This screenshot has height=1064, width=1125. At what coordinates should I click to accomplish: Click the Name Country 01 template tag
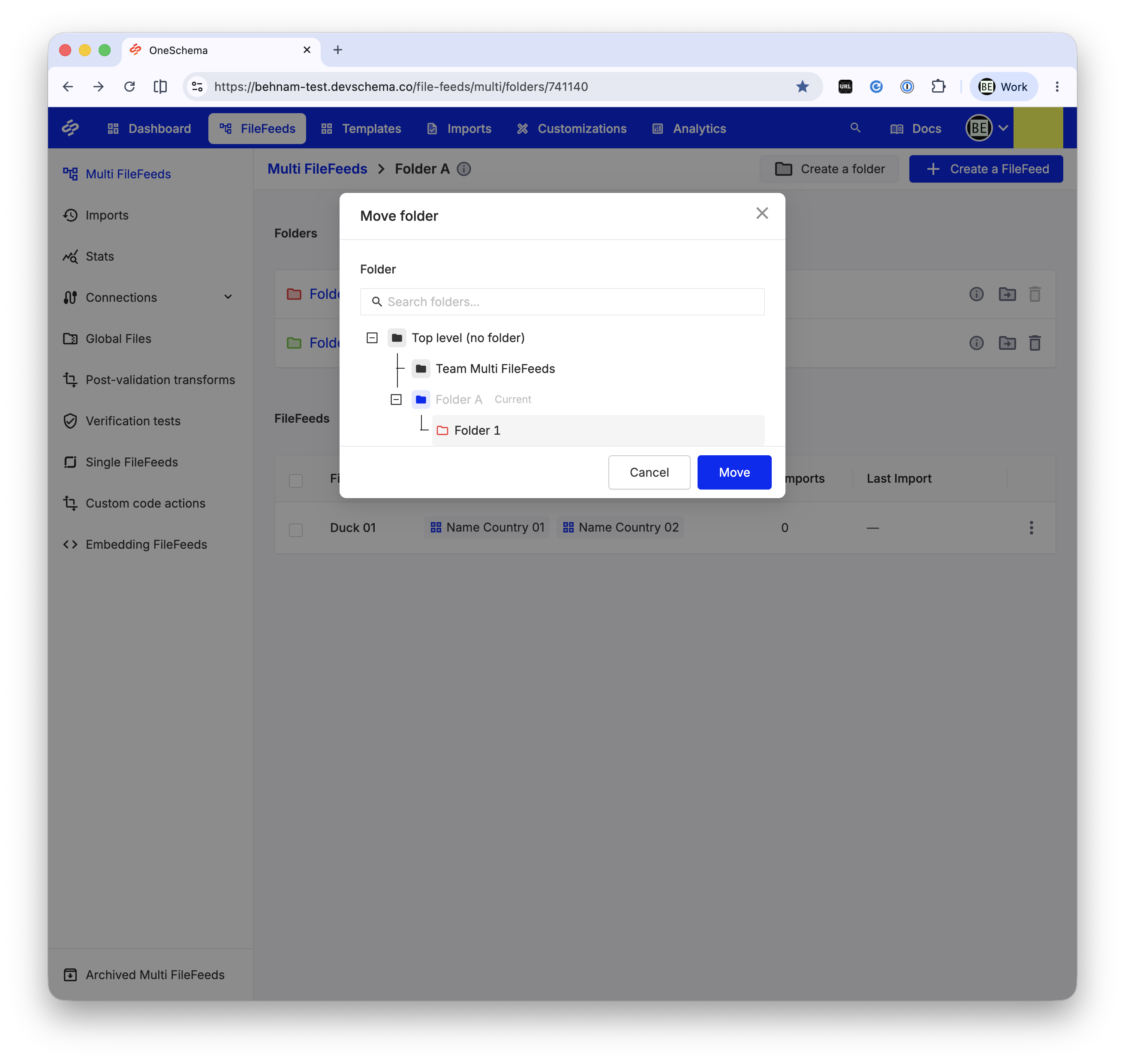487,527
